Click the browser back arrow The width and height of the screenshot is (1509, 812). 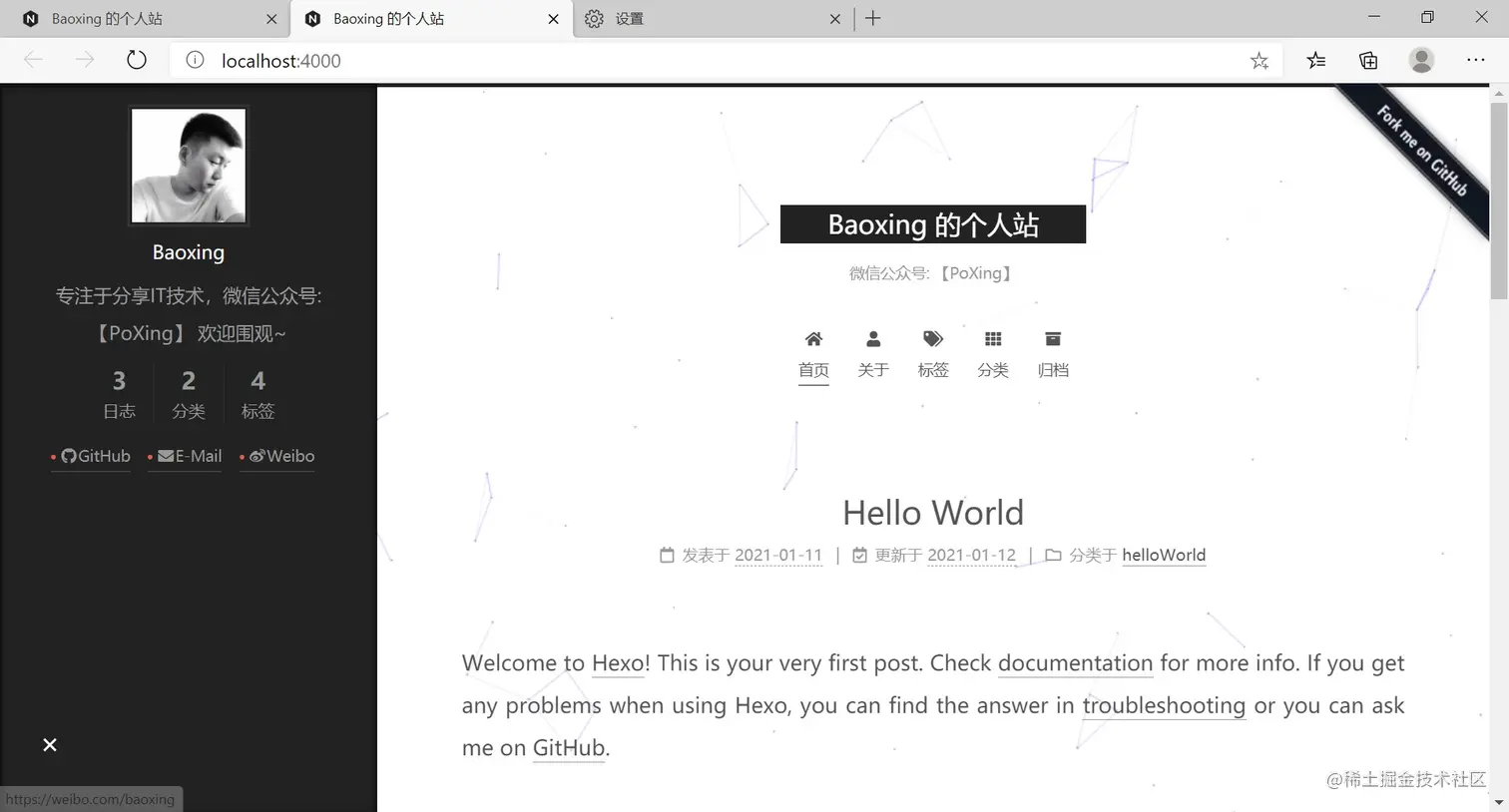pyautogui.click(x=33, y=60)
